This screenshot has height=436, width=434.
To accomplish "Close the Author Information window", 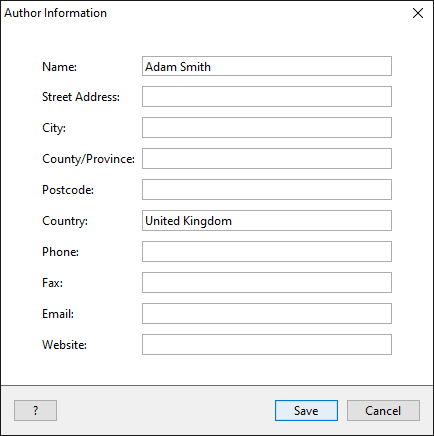I will point(418,13).
